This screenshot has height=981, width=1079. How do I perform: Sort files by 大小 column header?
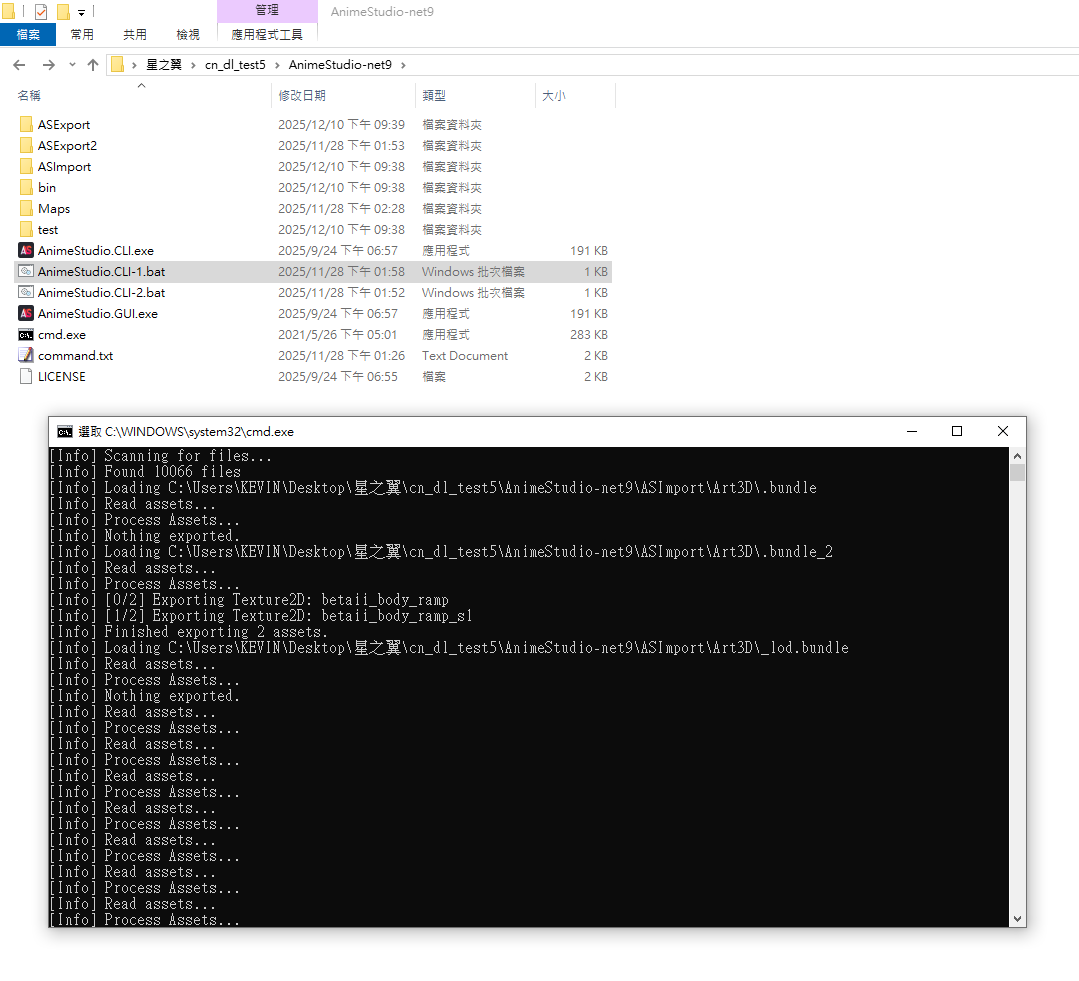(x=553, y=96)
